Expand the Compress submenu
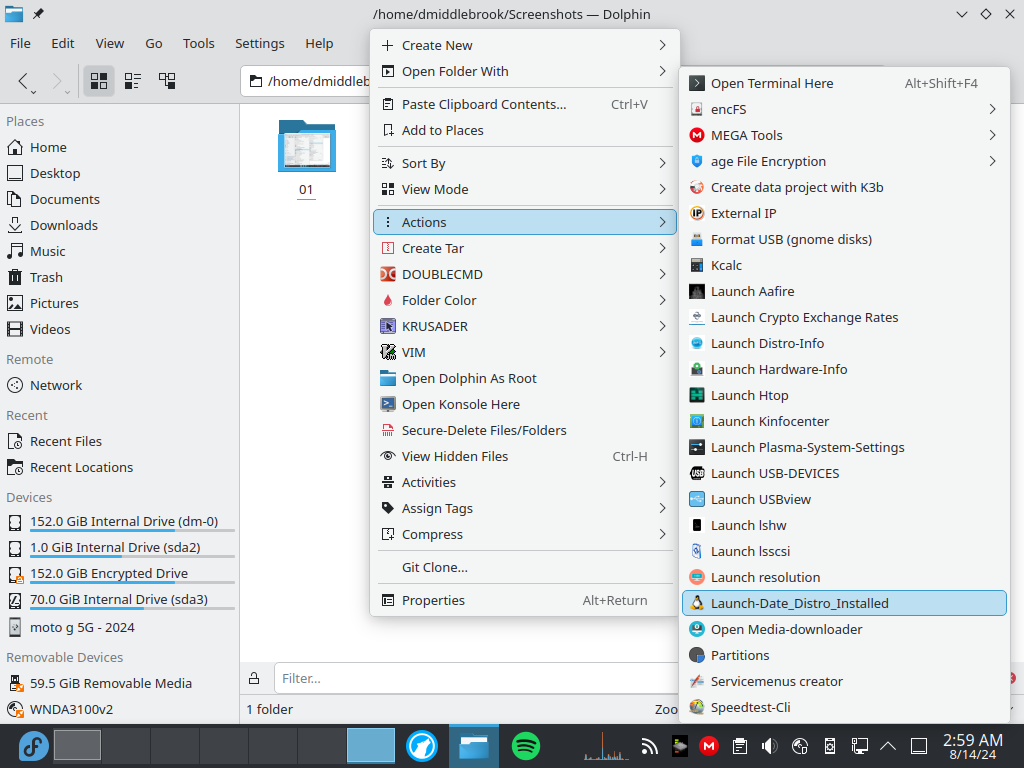1024x768 pixels. click(x=524, y=534)
